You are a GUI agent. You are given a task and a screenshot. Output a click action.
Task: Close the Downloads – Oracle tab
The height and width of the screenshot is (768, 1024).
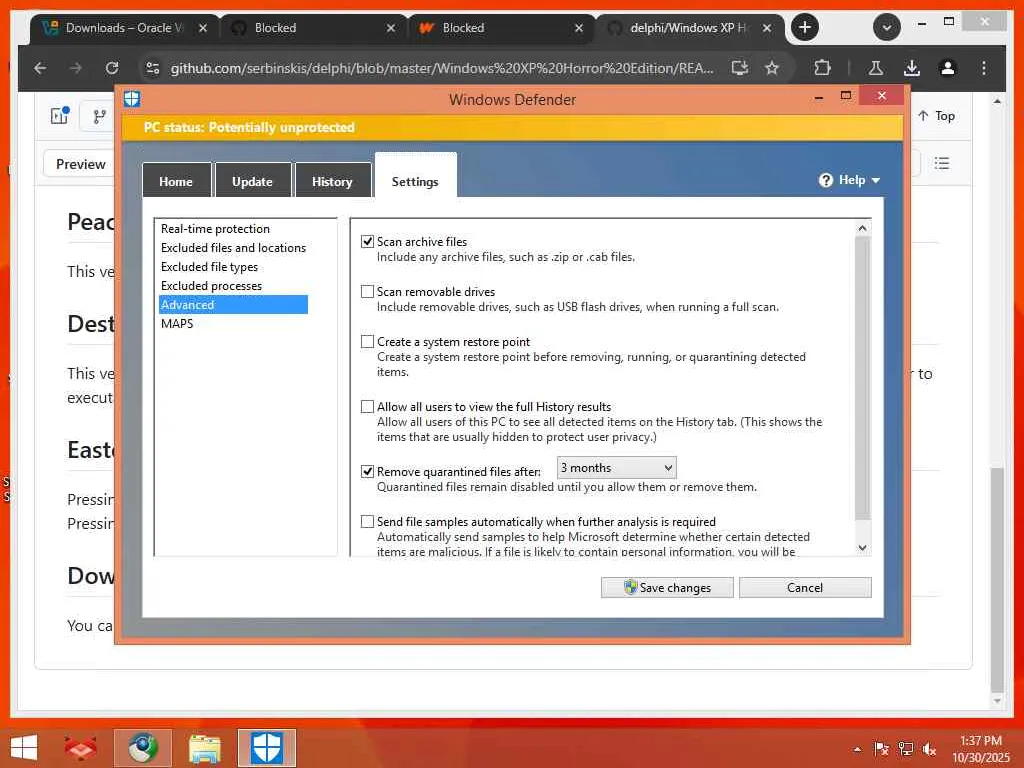pos(203,28)
